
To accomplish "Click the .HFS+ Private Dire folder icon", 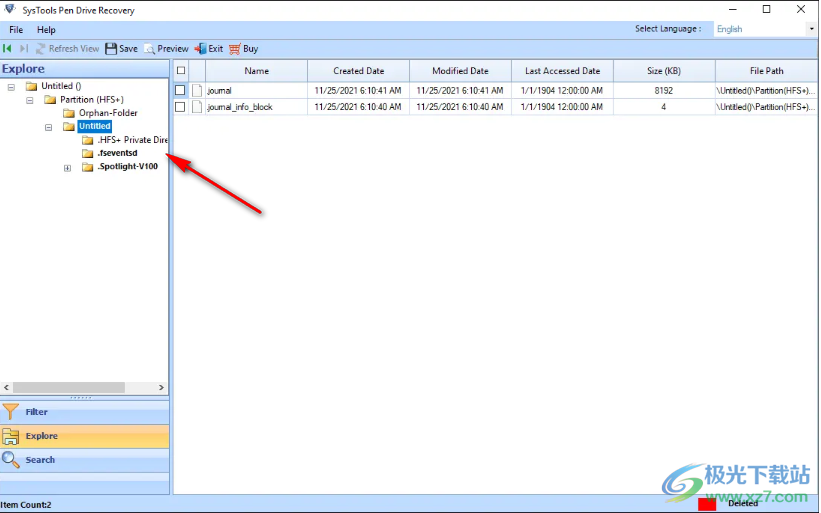I will click(x=88, y=140).
